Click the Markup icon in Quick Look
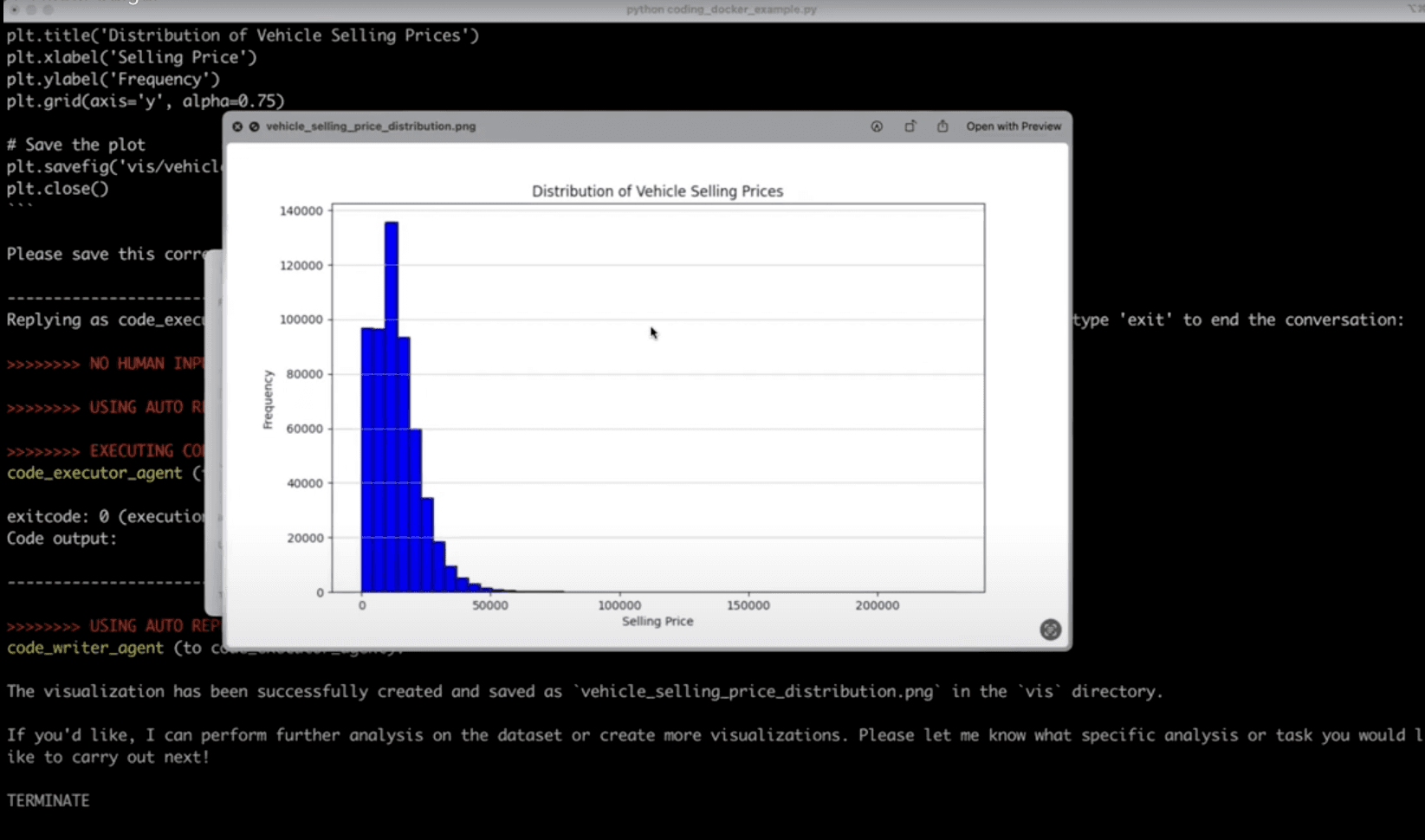This screenshot has width=1425, height=840. (x=877, y=126)
